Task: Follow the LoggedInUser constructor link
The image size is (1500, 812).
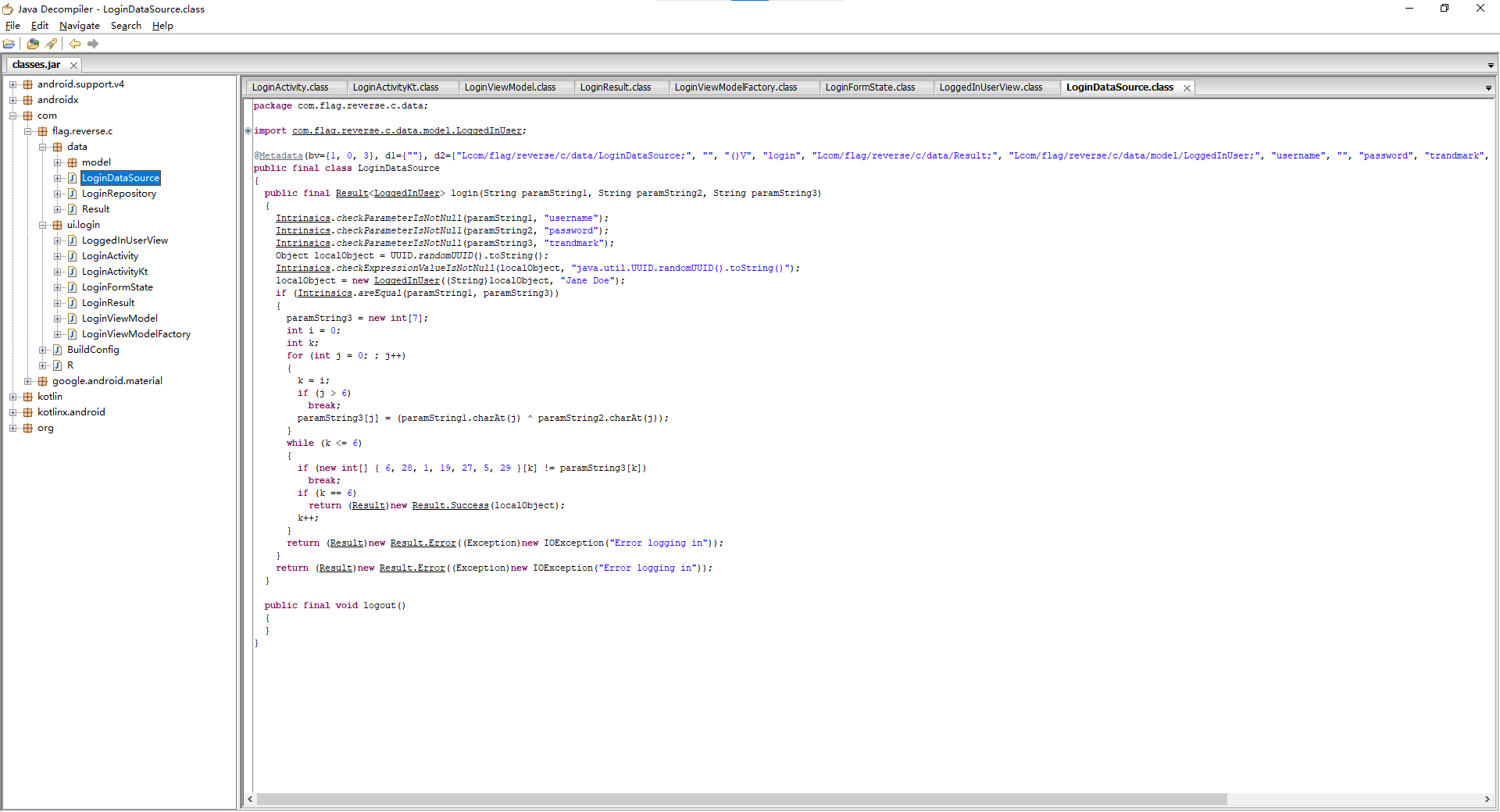Action: pyautogui.click(x=407, y=281)
